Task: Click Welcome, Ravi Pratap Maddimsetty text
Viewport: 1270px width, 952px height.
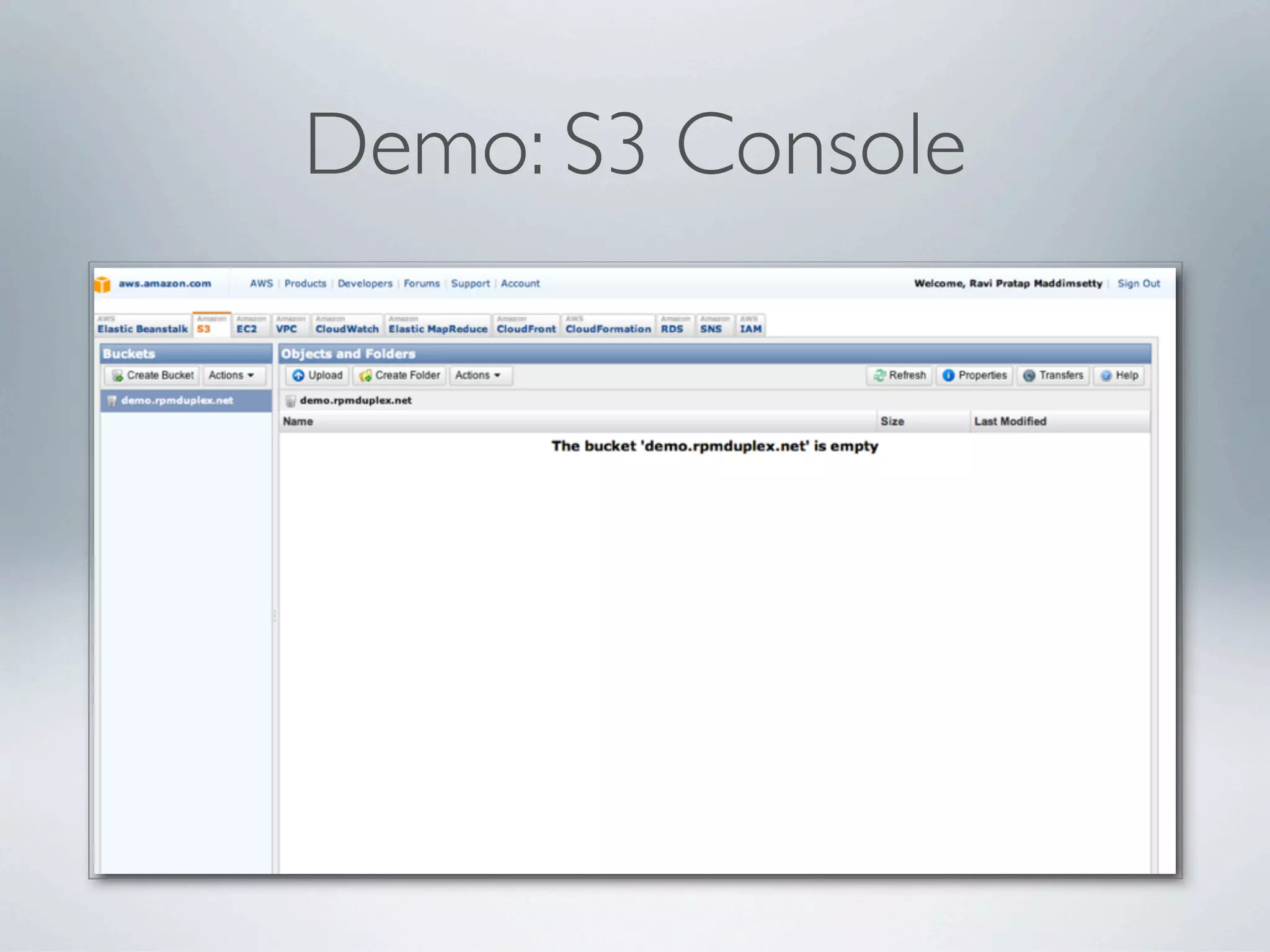Action: point(1008,284)
